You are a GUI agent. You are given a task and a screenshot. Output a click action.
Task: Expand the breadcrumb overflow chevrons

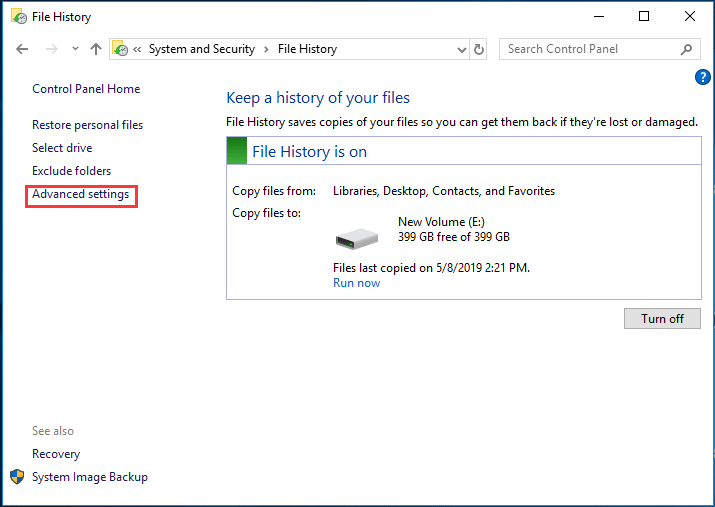pyautogui.click(x=137, y=49)
